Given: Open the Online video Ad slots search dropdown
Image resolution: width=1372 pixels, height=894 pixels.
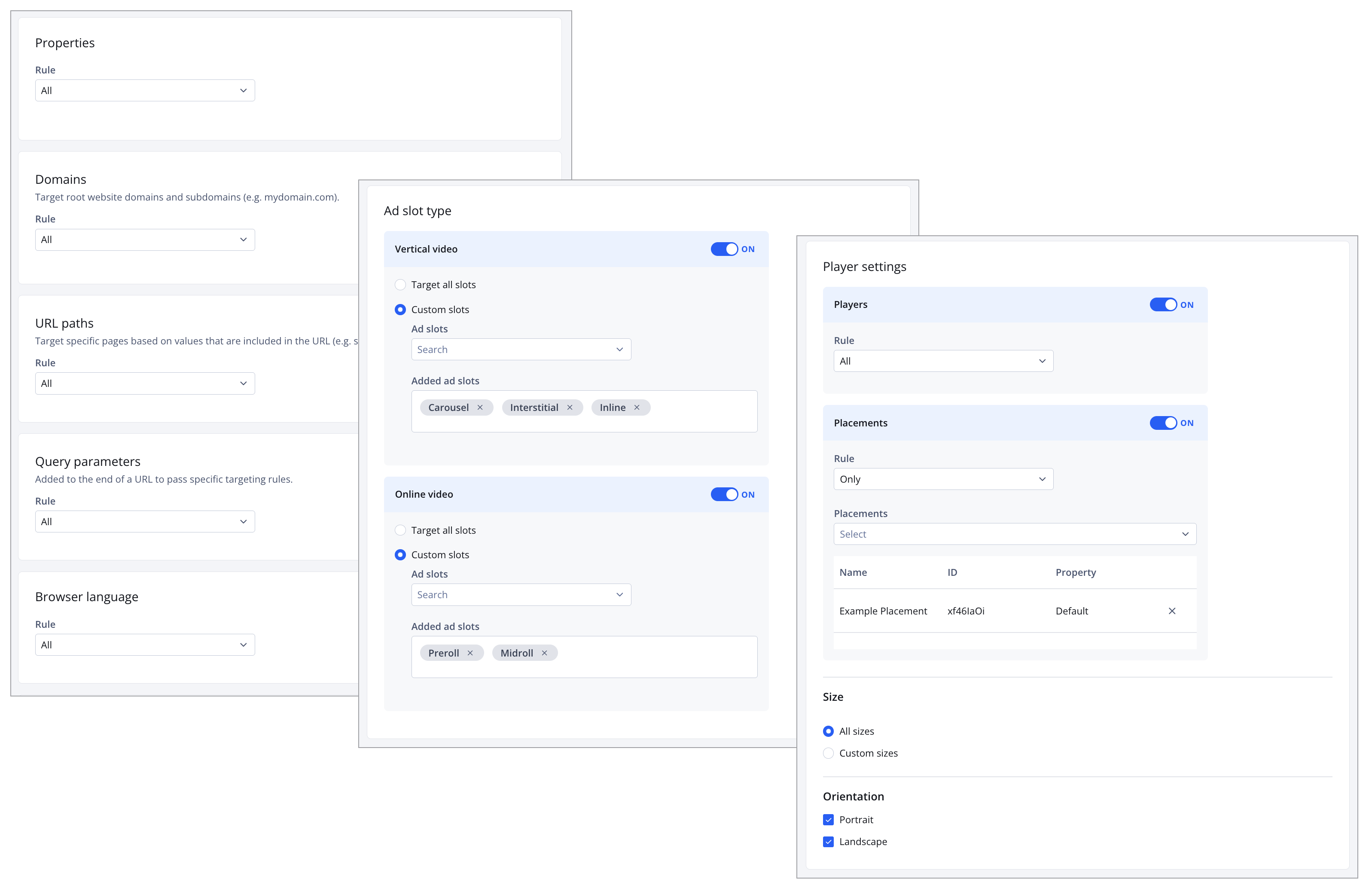Looking at the screenshot, I should pos(521,595).
